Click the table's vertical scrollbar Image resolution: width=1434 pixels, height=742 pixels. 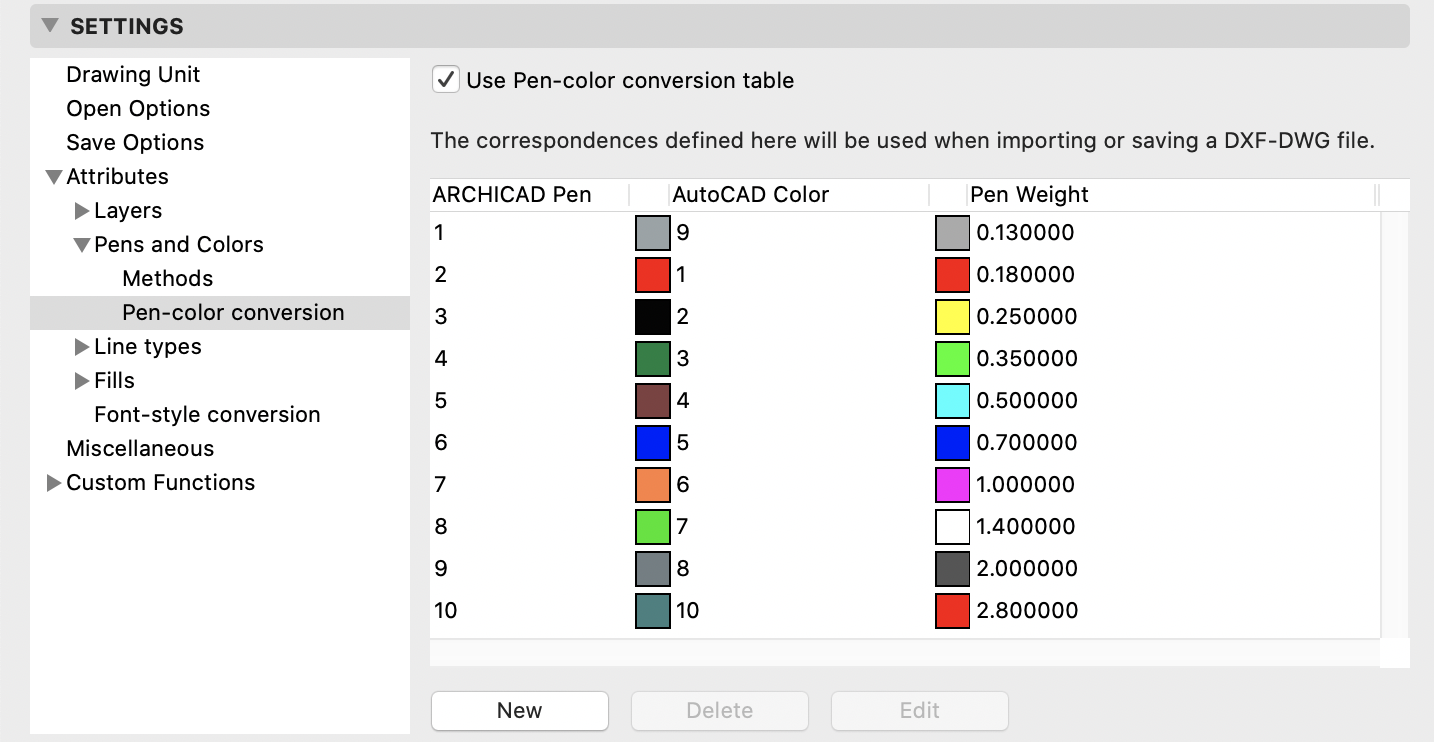(1395, 425)
